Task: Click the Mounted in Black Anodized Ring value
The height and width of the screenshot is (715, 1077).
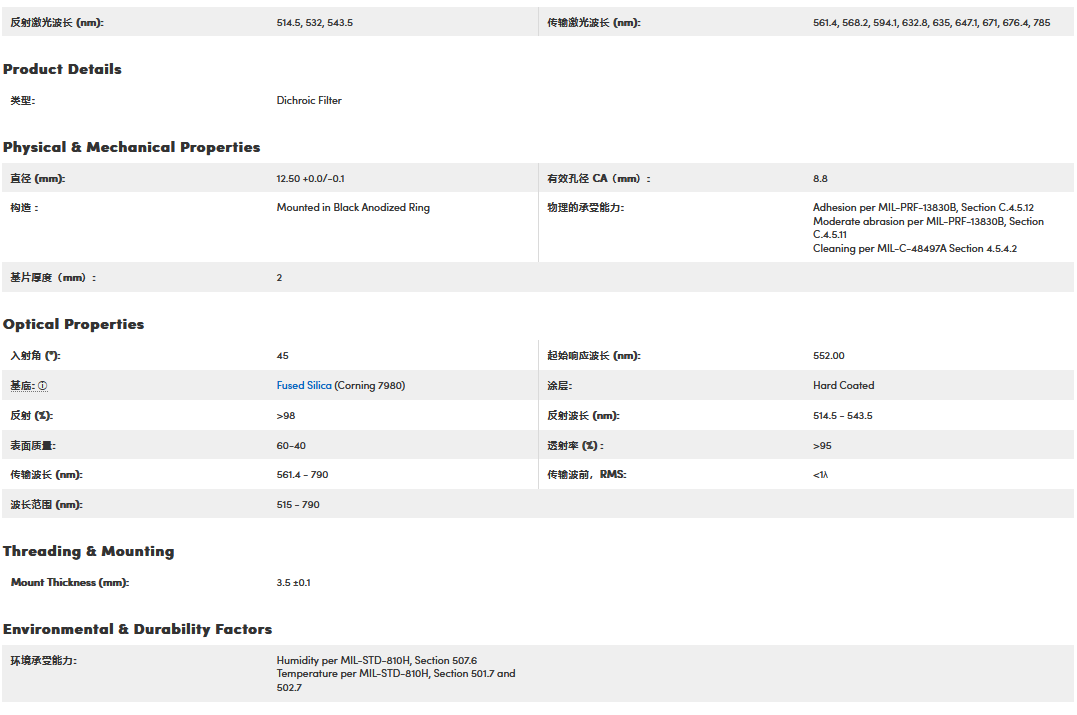Action: (x=353, y=208)
